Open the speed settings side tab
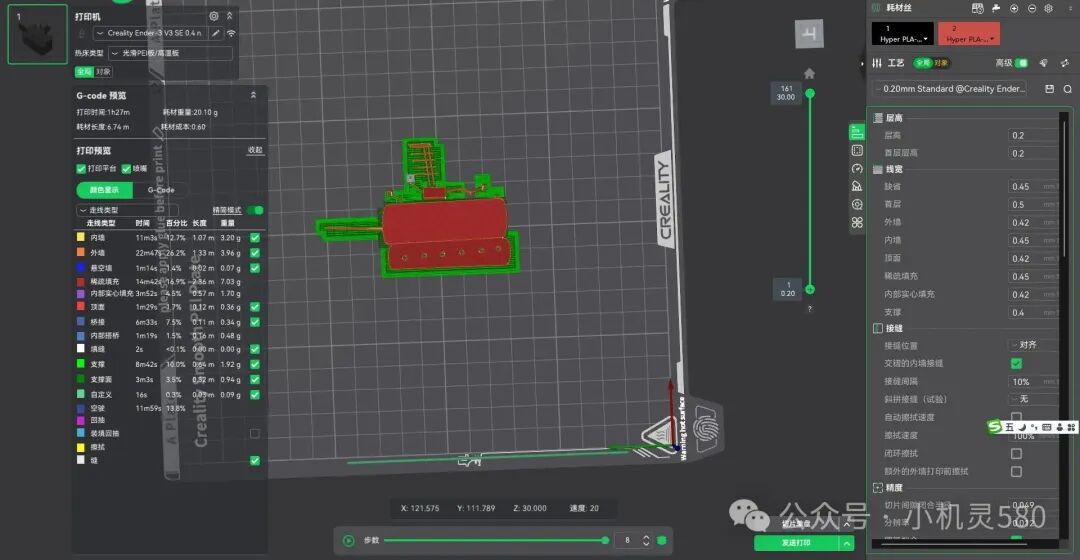Viewport: 1080px width, 560px height. pos(857,168)
